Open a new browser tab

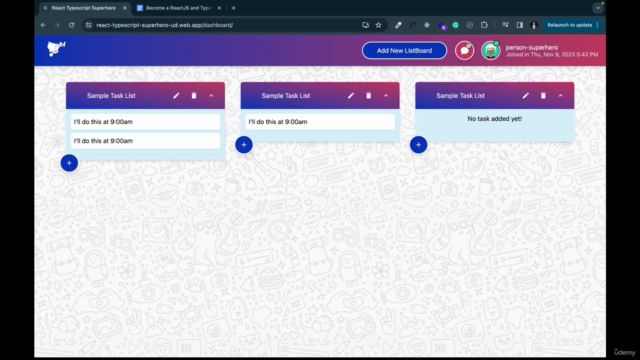tap(233, 8)
